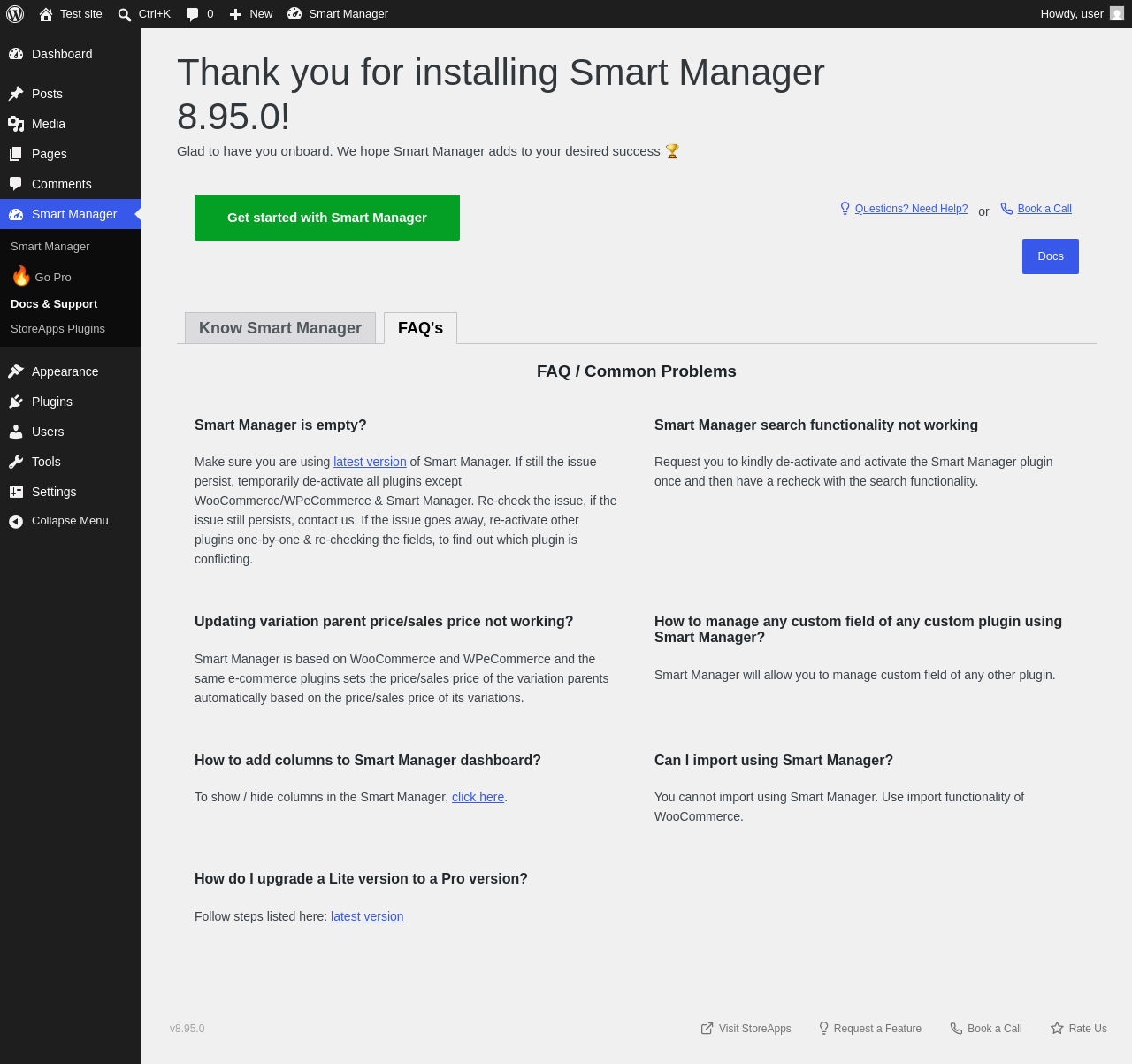Click the Go Pro flame icon
This screenshot has height=1064, width=1132.
coord(21,276)
